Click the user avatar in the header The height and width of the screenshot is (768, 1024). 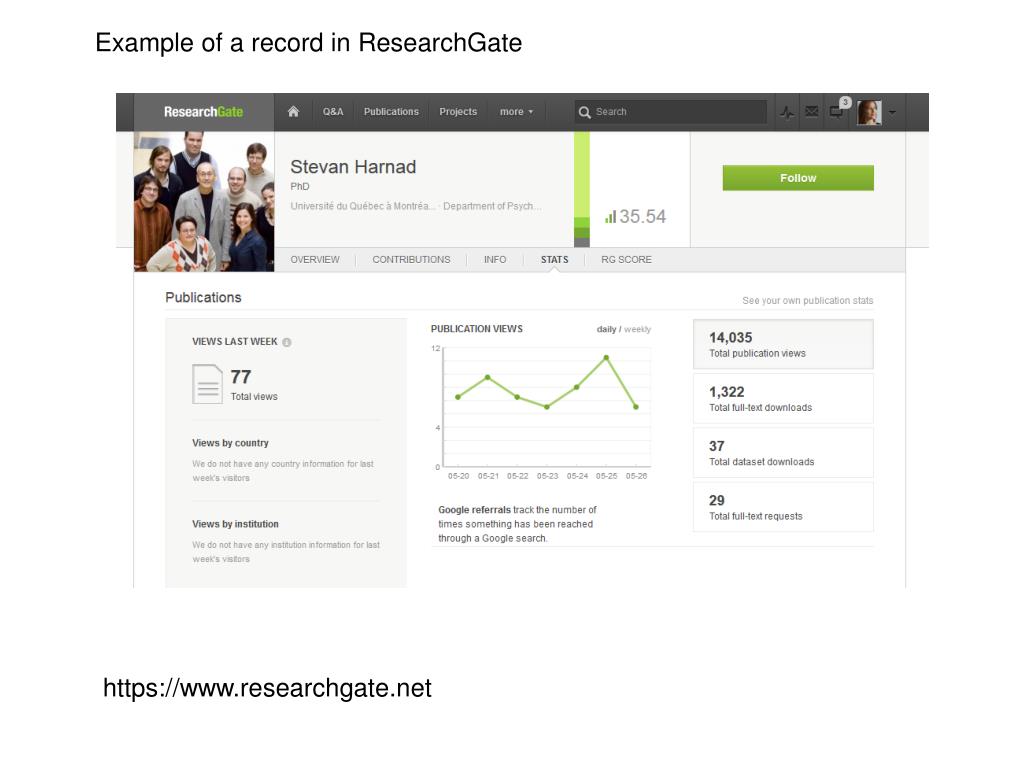(x=869, y=112)
